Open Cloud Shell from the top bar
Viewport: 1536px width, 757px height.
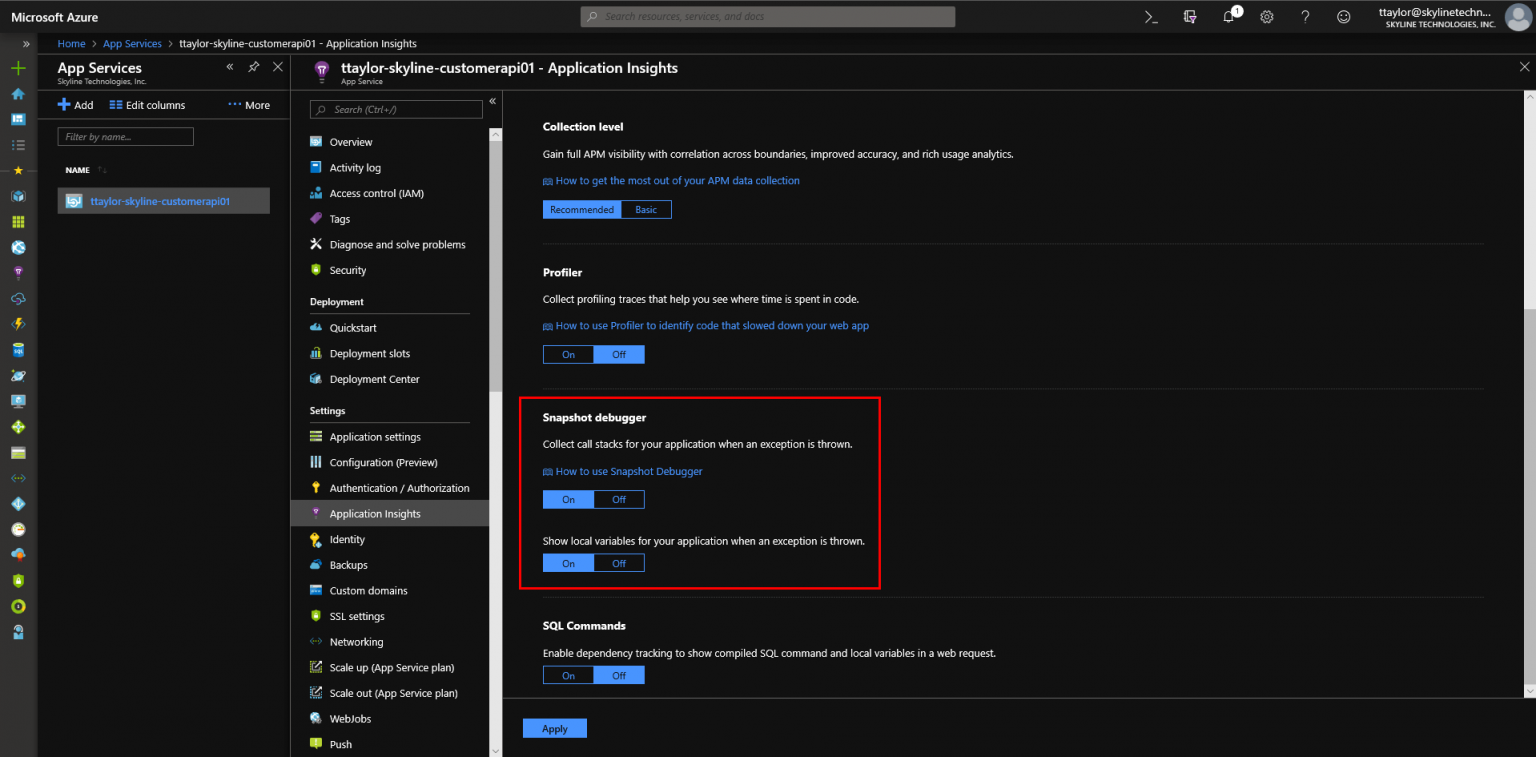[x=1151, y=17]
